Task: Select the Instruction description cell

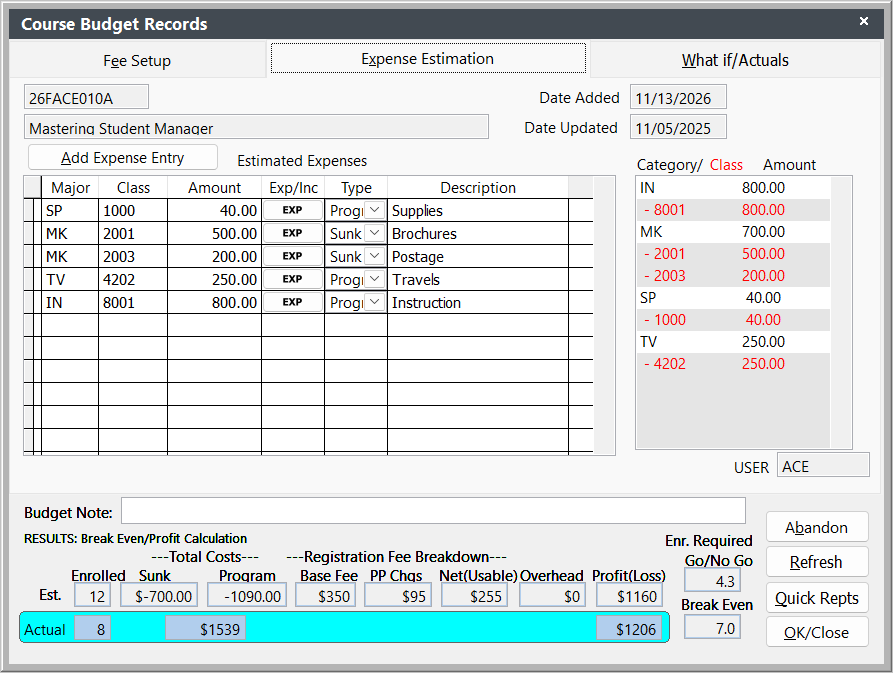Action: pos(478,302)
